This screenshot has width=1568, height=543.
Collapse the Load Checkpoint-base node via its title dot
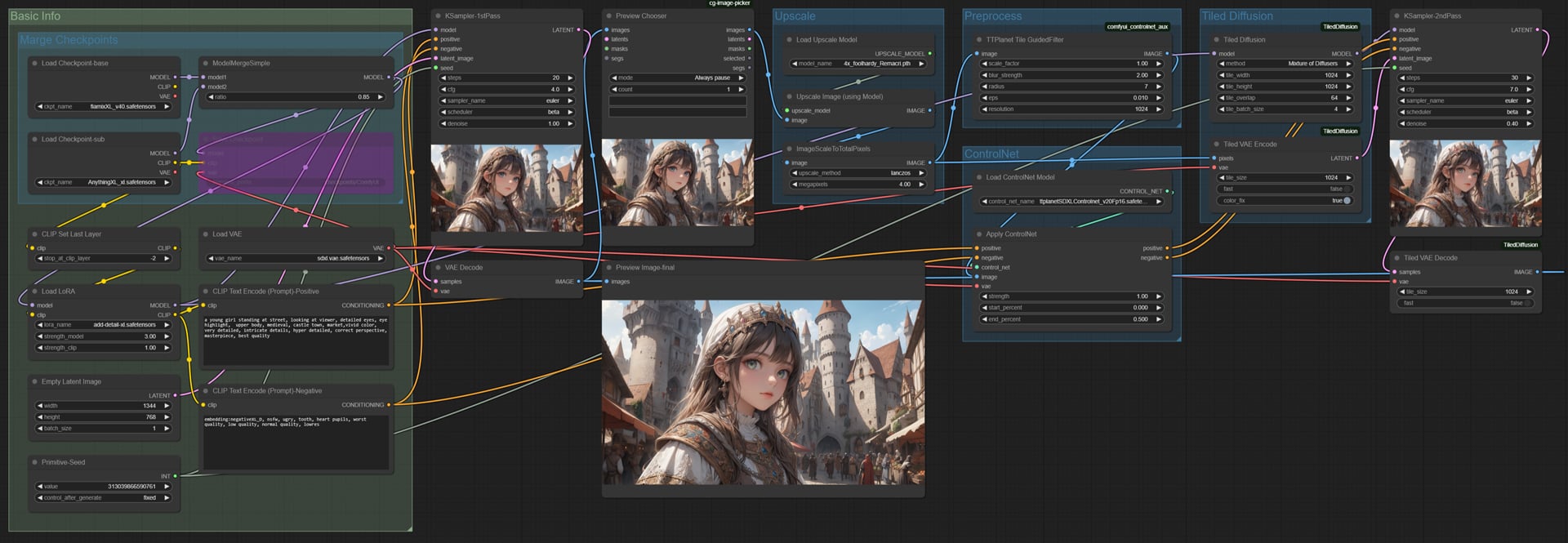(34, 63)
